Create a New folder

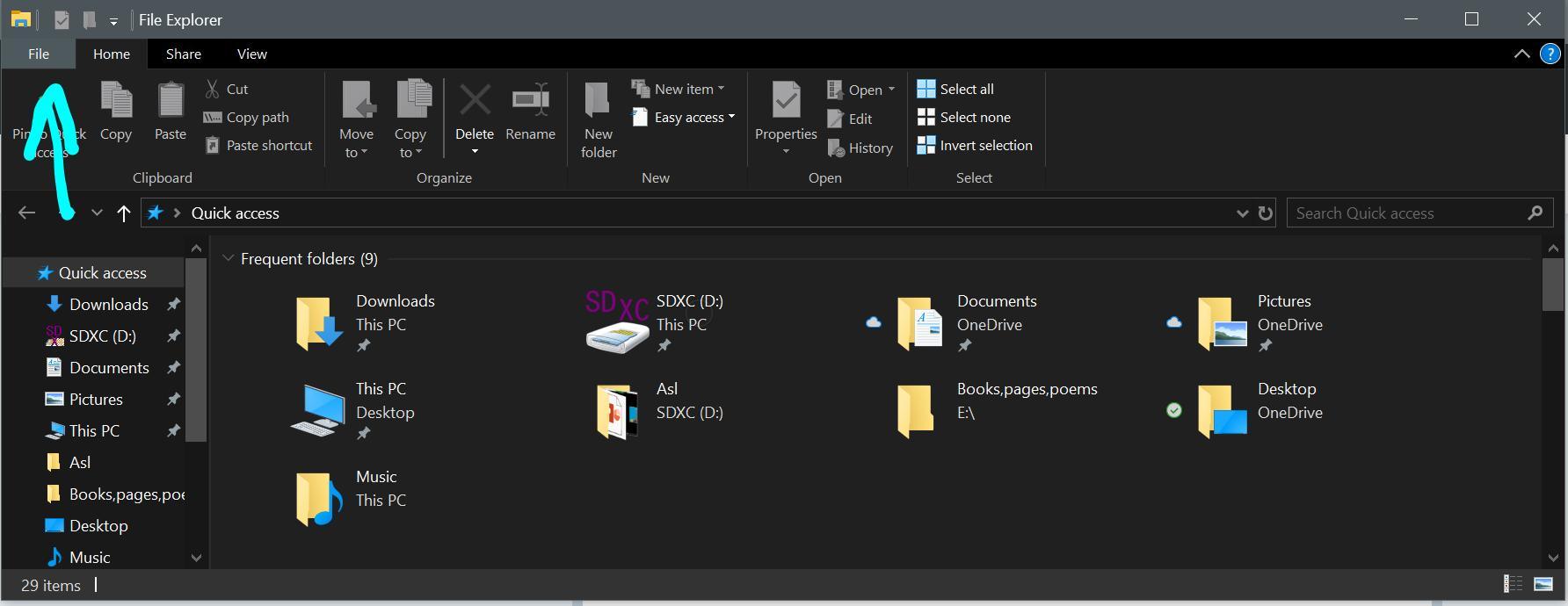click(599, 119)
